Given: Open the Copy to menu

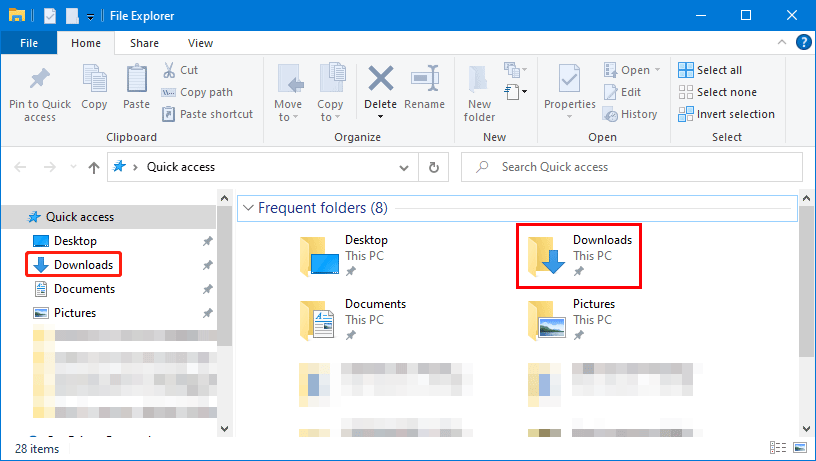Looking at the screenshot, I should (x=330, y=93).
